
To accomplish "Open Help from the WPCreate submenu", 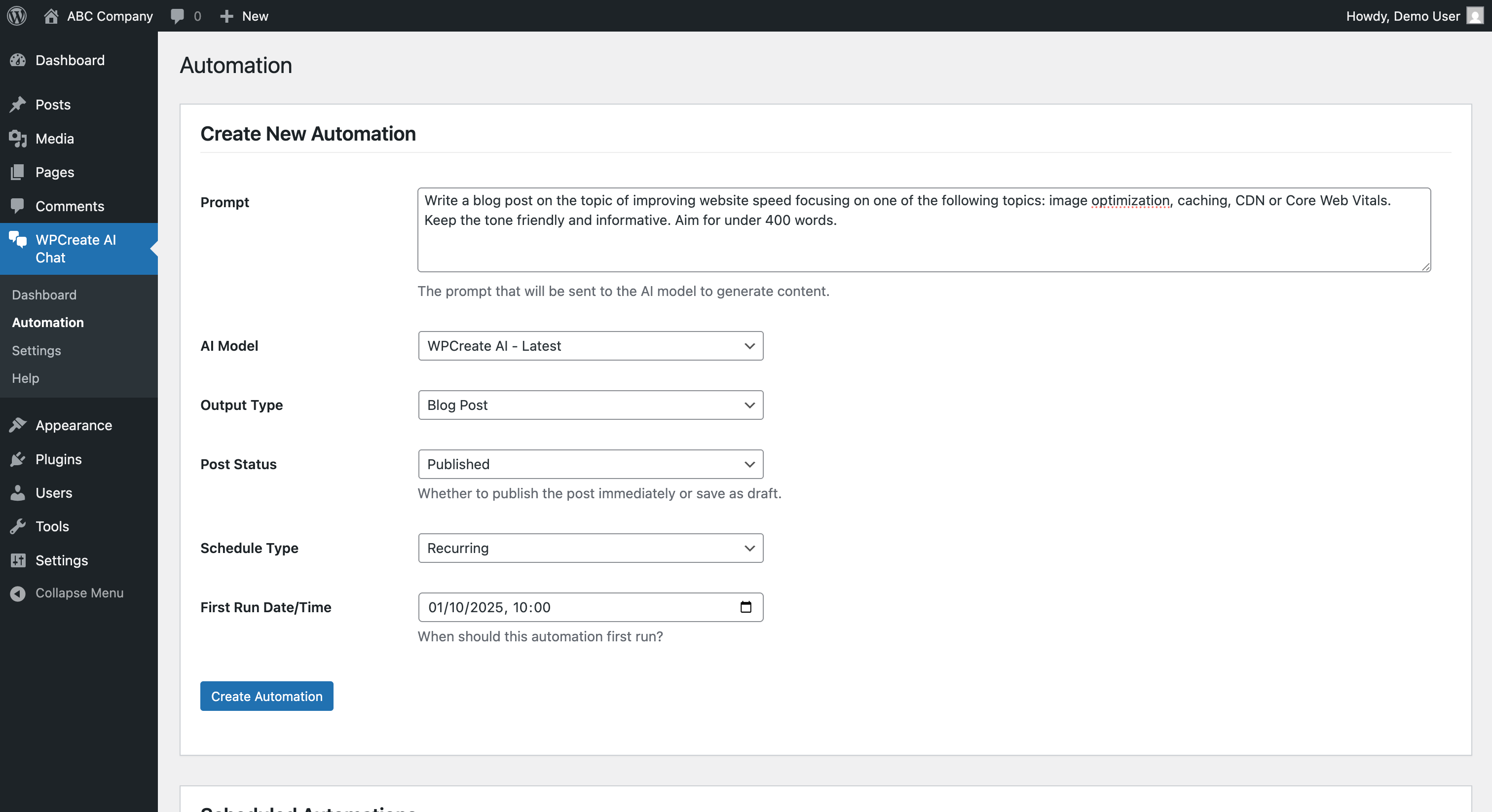I will point(25,378).
